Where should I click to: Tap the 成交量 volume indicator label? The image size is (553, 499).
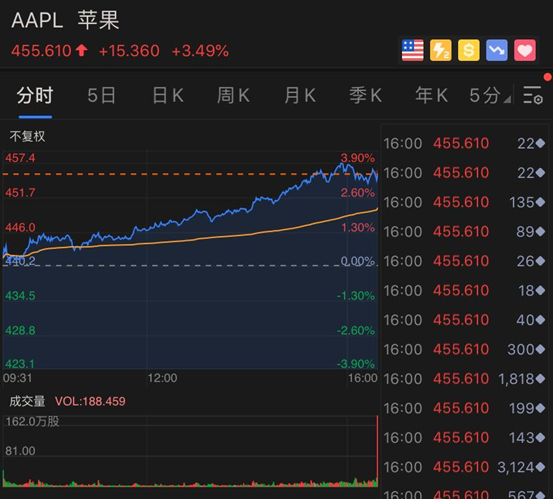[x=27, y=401]
